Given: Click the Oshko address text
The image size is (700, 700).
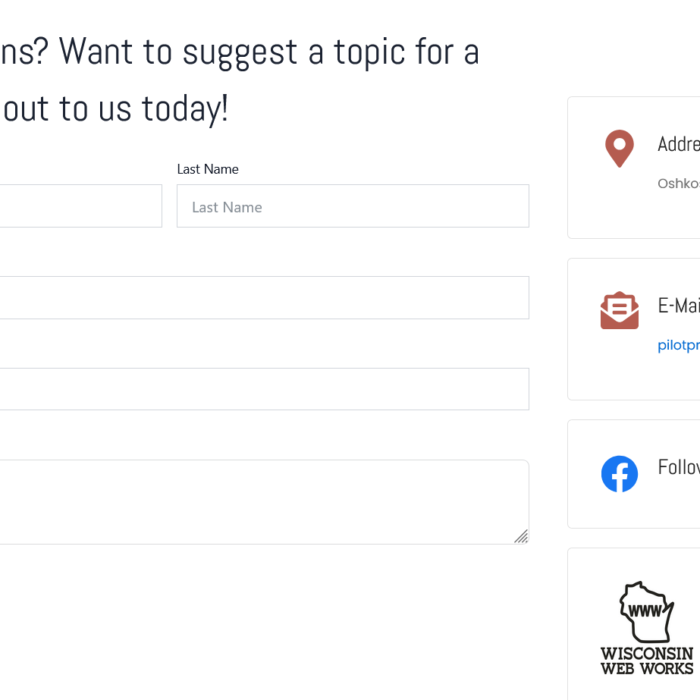Looking at the screenshot, I should (679, 183).
